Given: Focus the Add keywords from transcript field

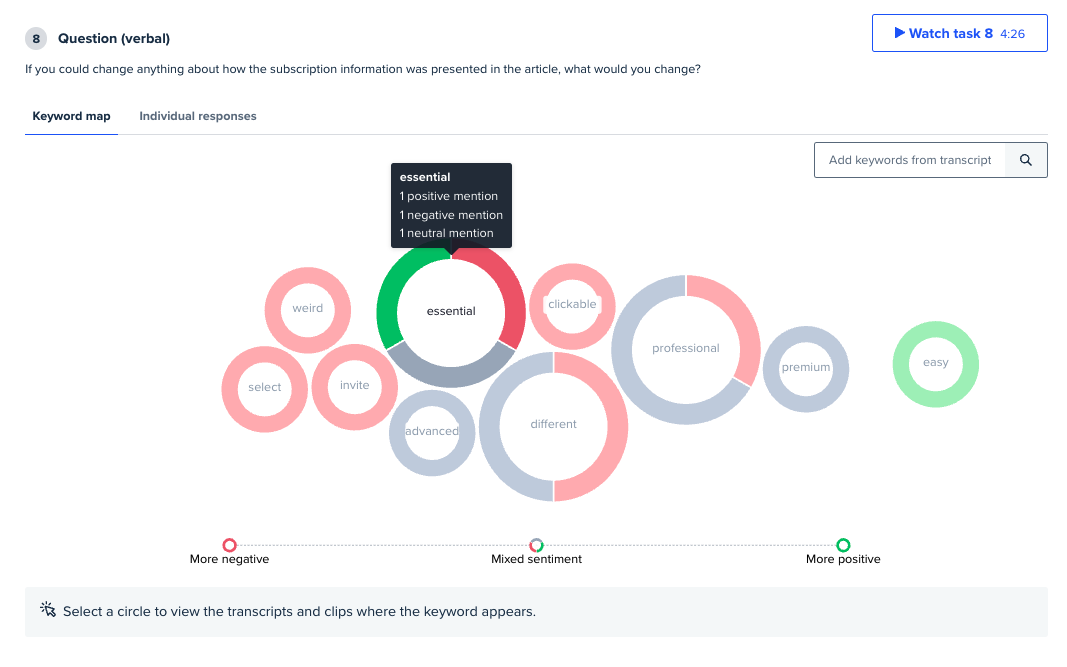Looking at the screenshot, I should tap(910, 160).
